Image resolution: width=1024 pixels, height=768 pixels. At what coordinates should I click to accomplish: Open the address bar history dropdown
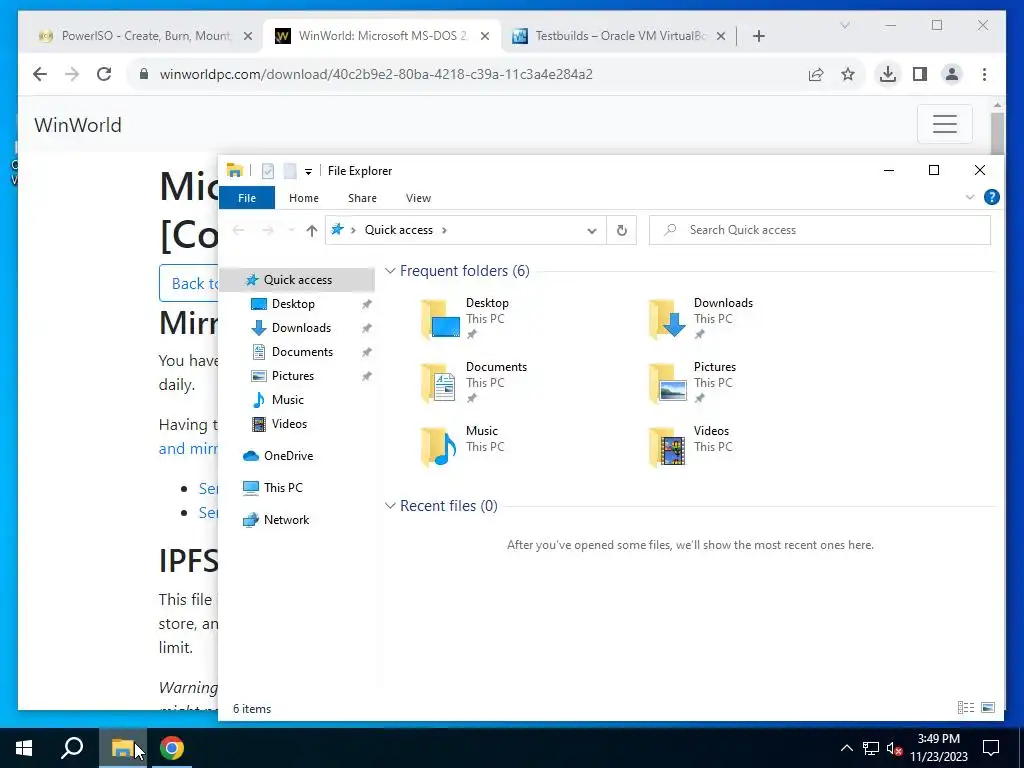[x=592, y=231]
